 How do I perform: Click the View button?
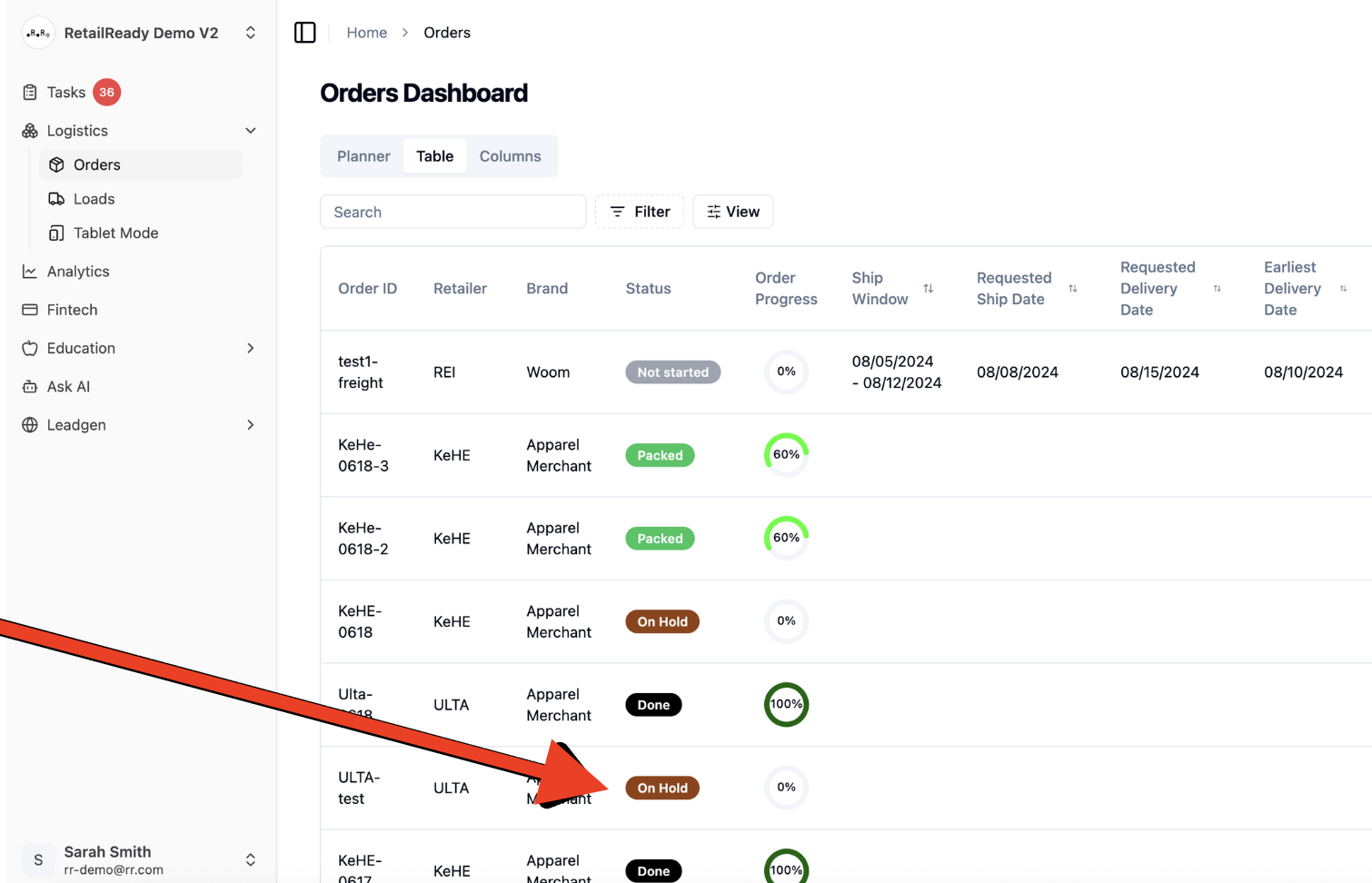tap(733, 212)
